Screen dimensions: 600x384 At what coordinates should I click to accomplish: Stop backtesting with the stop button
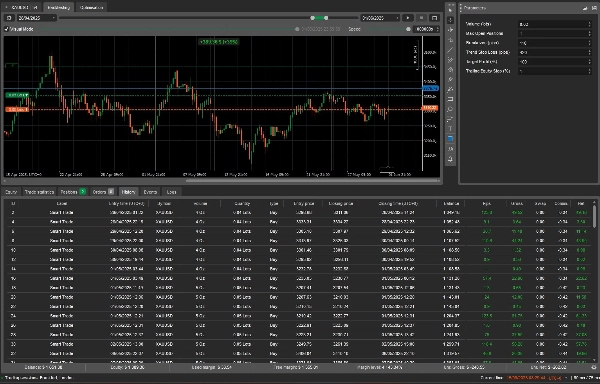[421, 18]
